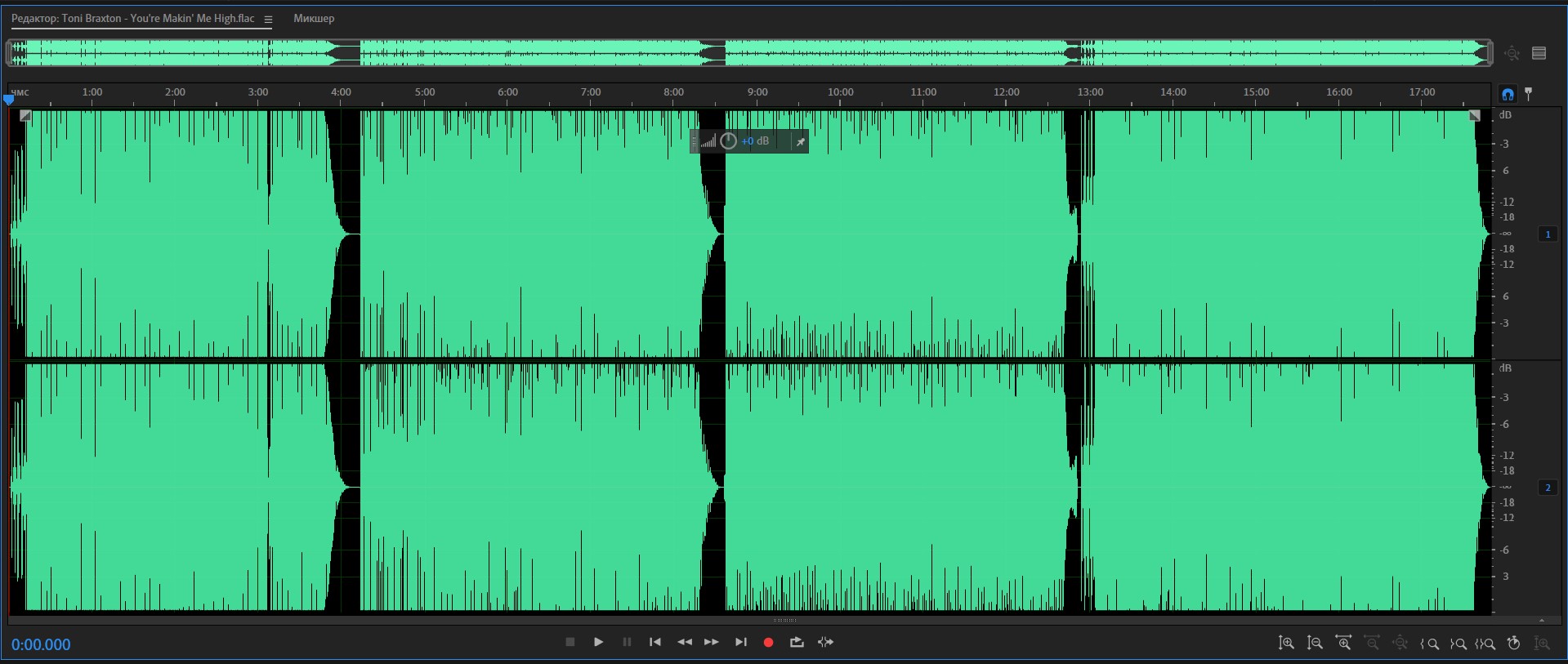Open the Editor panel menu
The width and height of the screenshot is (1568, 664).
(268, 20)
